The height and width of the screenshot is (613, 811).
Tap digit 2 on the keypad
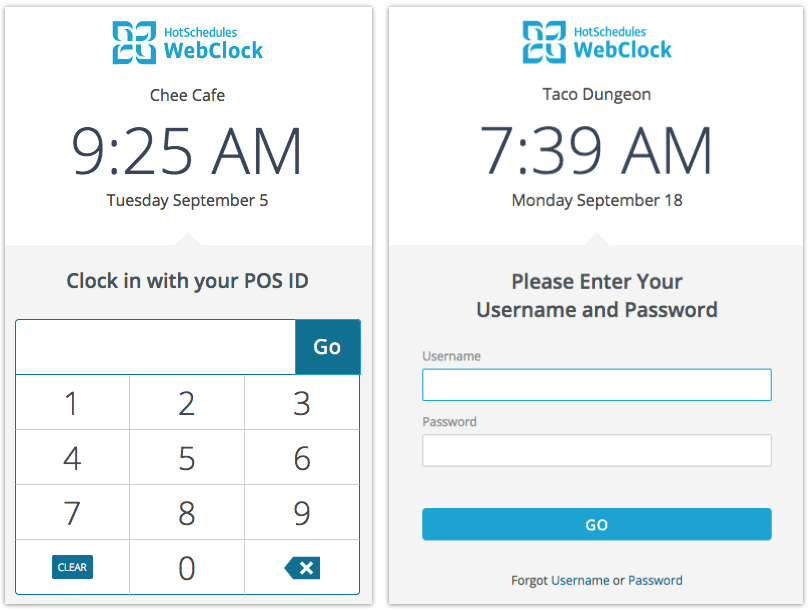coord(187,403)
